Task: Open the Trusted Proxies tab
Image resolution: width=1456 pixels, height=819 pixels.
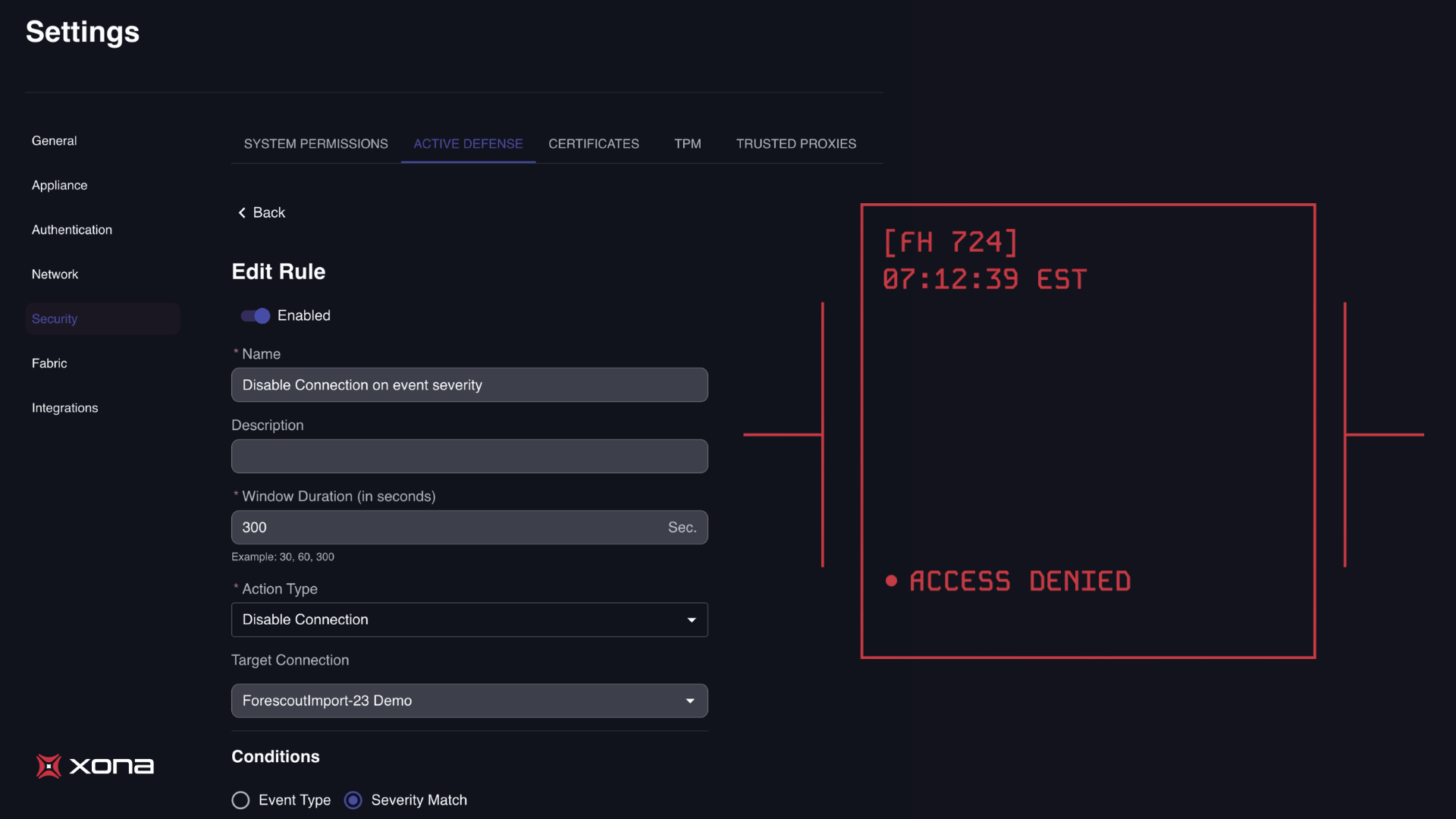Action: pos(795,144)
